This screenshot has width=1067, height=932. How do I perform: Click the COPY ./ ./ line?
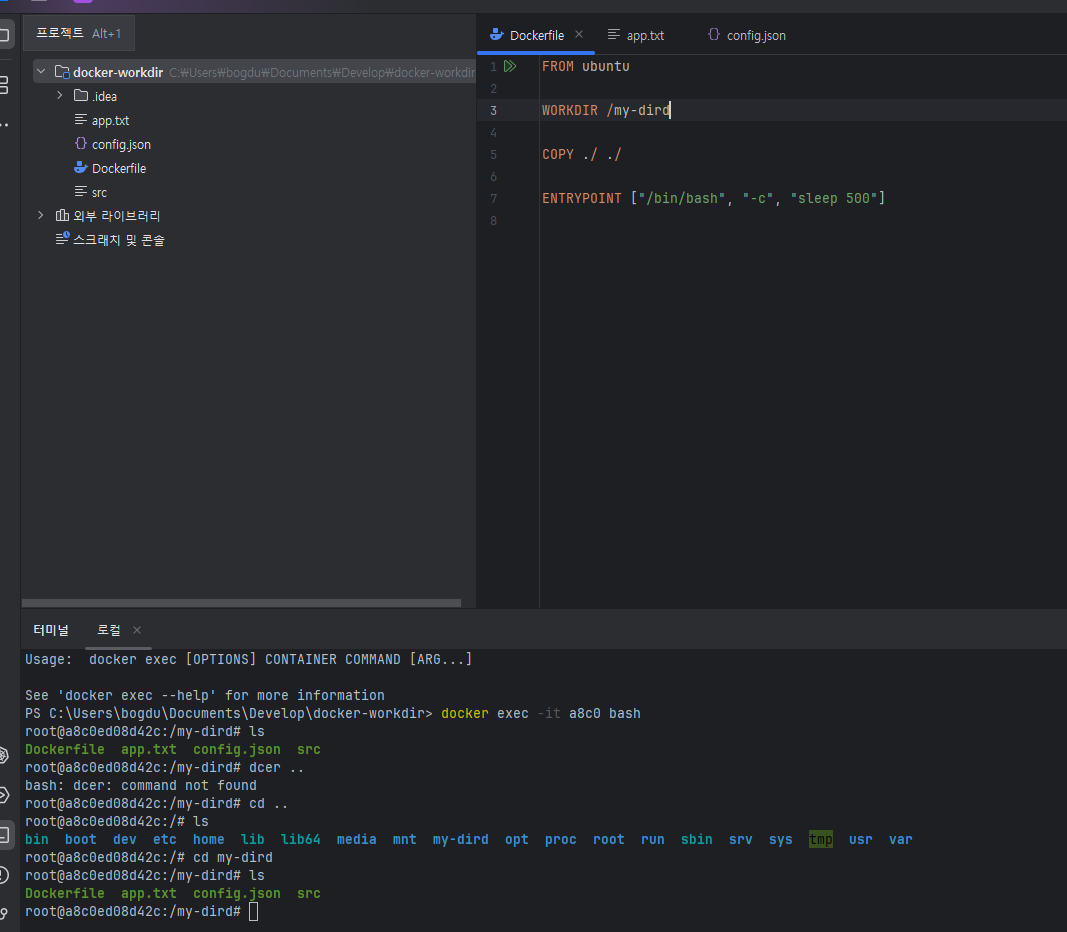point(581,154)
